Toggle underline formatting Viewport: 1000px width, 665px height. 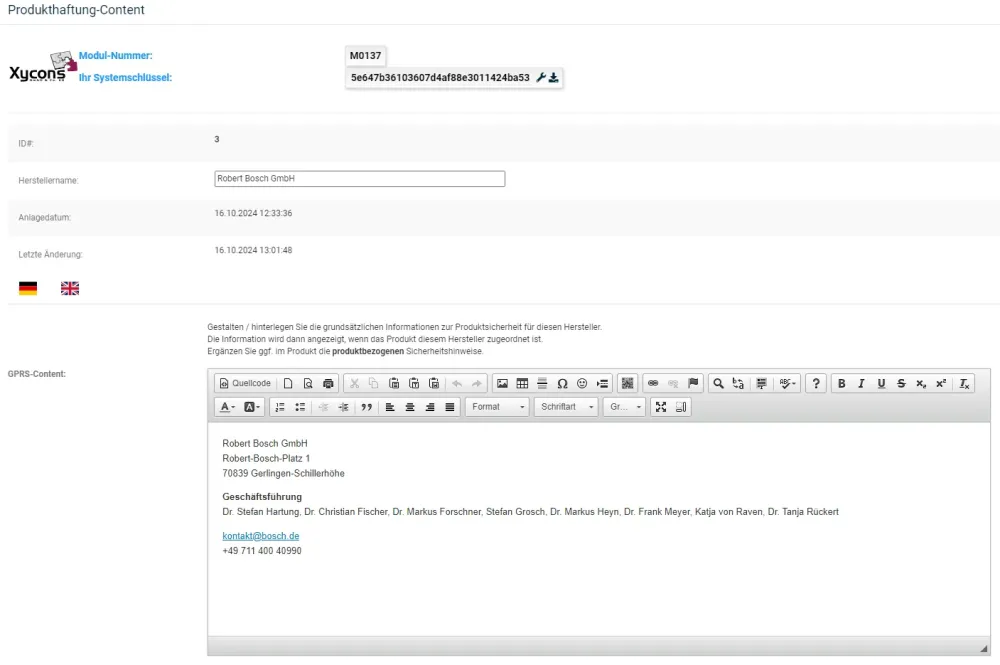tap(881, 383)
